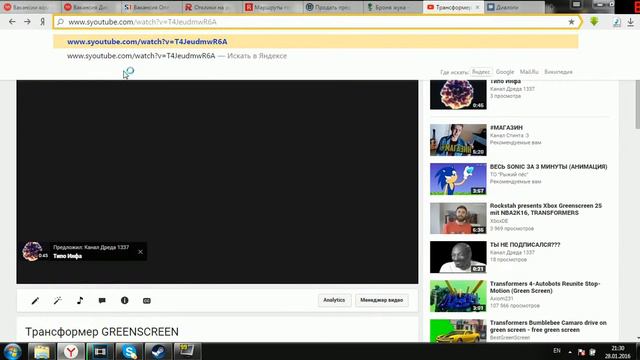Open the info circle Cards tool
Image resolution: width=640 pixels, height=360 pixels.
pos(124,300)
